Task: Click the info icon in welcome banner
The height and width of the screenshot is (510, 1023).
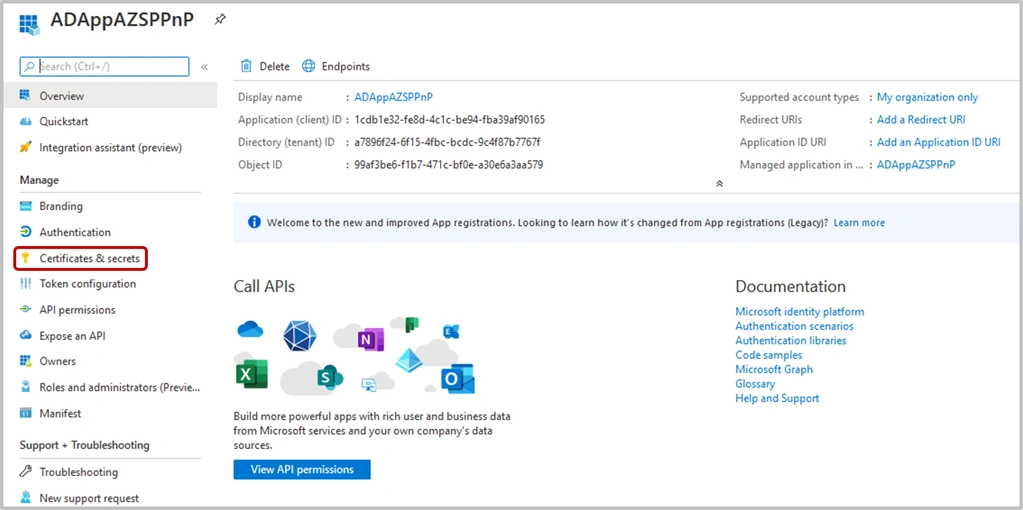Action: pyautogui.click(x=254, y=222)
